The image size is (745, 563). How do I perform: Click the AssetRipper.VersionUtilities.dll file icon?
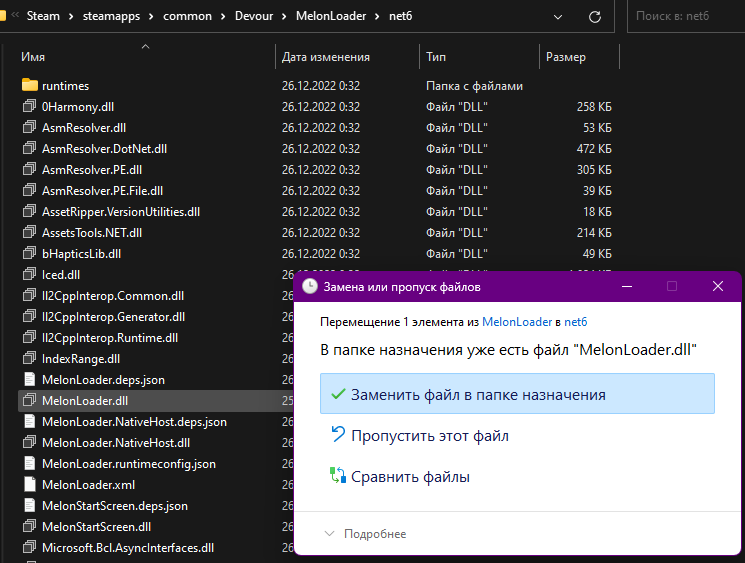click(29, 211)
